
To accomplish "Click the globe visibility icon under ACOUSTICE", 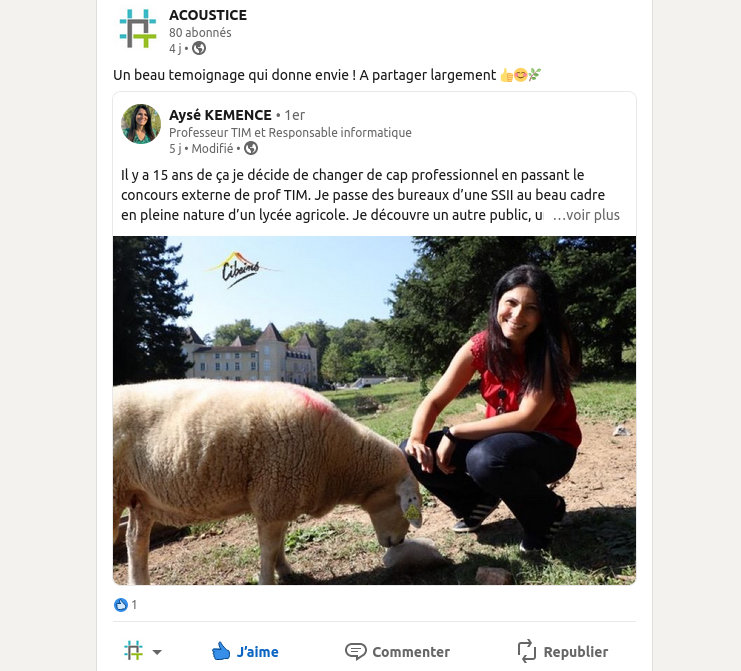I will click(199, 48).
